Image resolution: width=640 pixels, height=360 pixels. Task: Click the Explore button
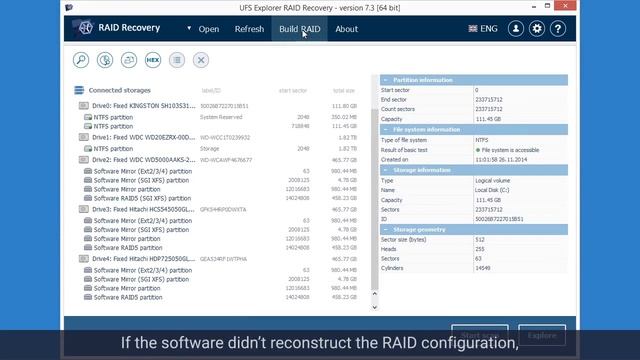coord(542,335)
